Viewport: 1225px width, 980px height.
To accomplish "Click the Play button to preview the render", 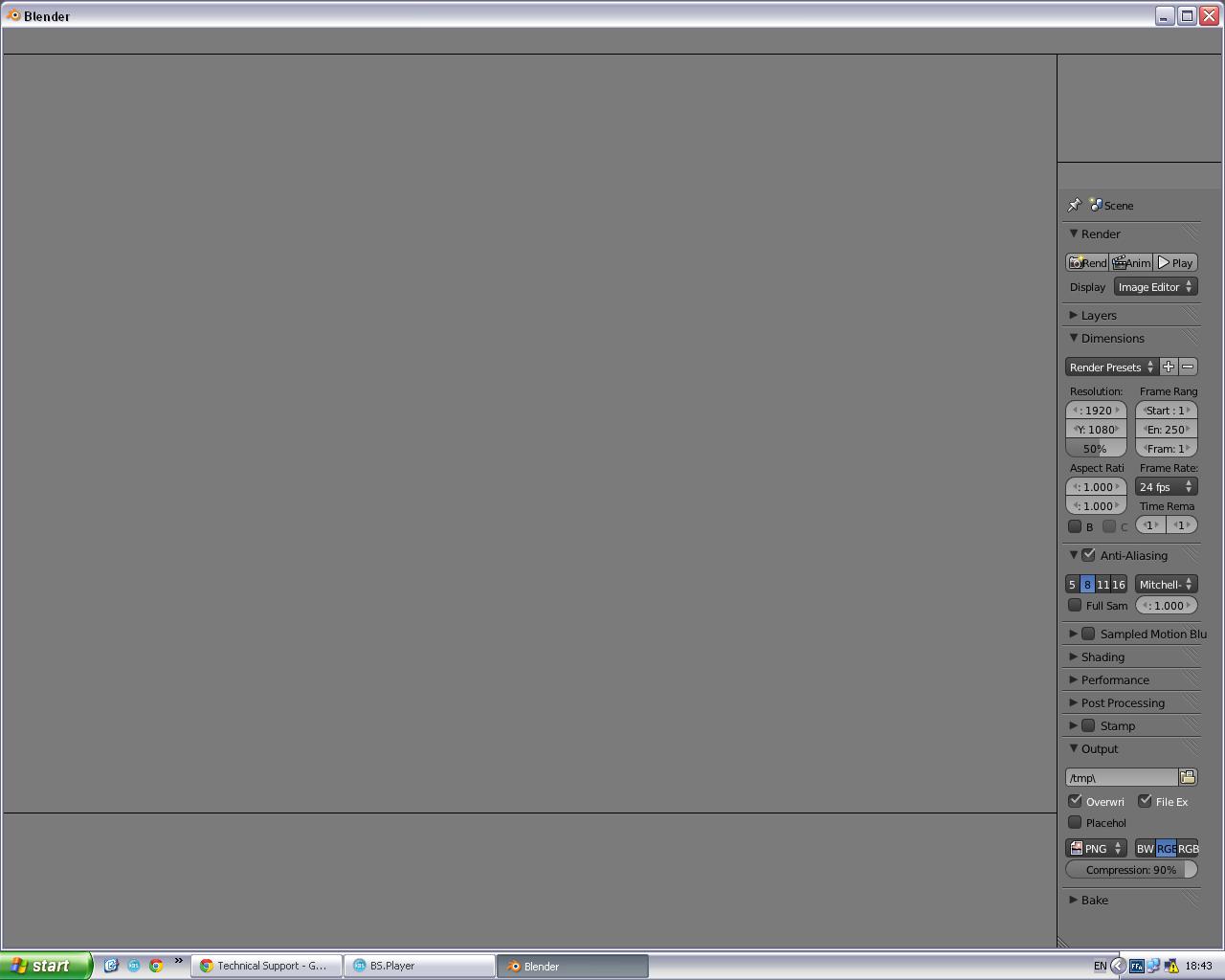I will coord(1175,261).
